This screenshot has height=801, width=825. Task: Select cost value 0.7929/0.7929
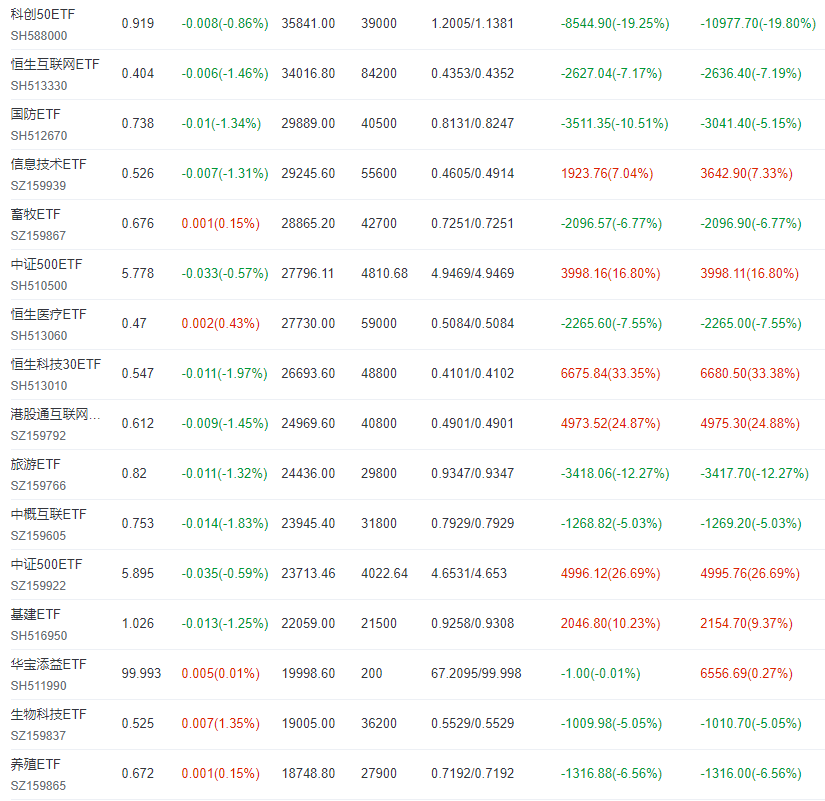472,524
